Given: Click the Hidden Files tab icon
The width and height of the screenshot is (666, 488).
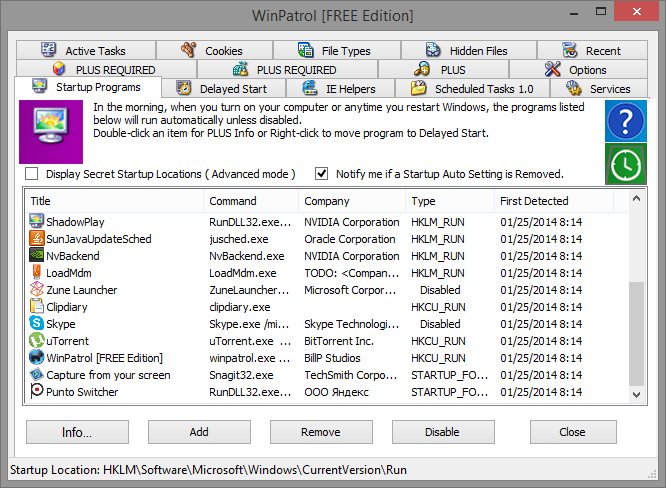Looking at the screenshot, I should (433, 50).
